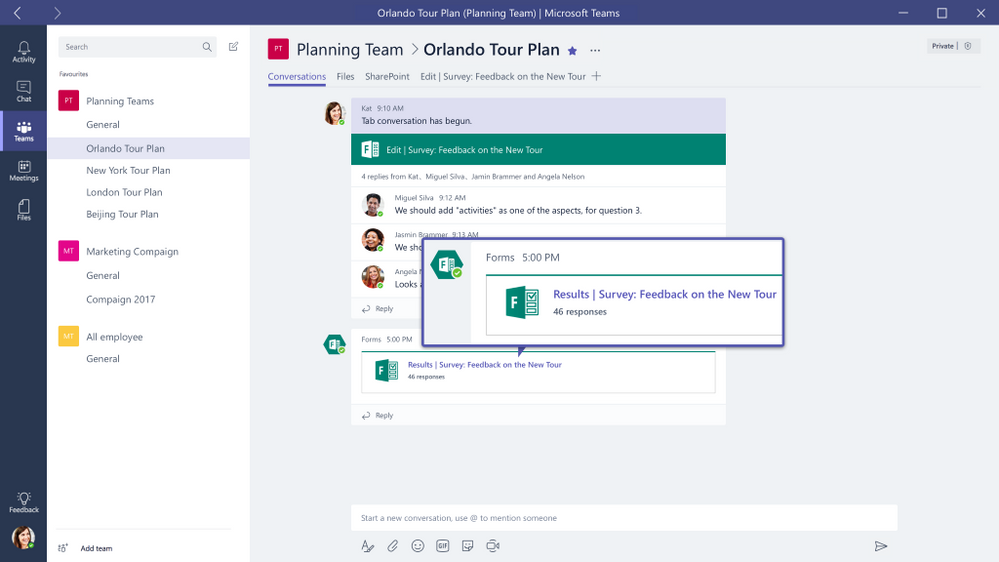
Task: Start a video meeting from compose bar
Action: tap(493, 546)
